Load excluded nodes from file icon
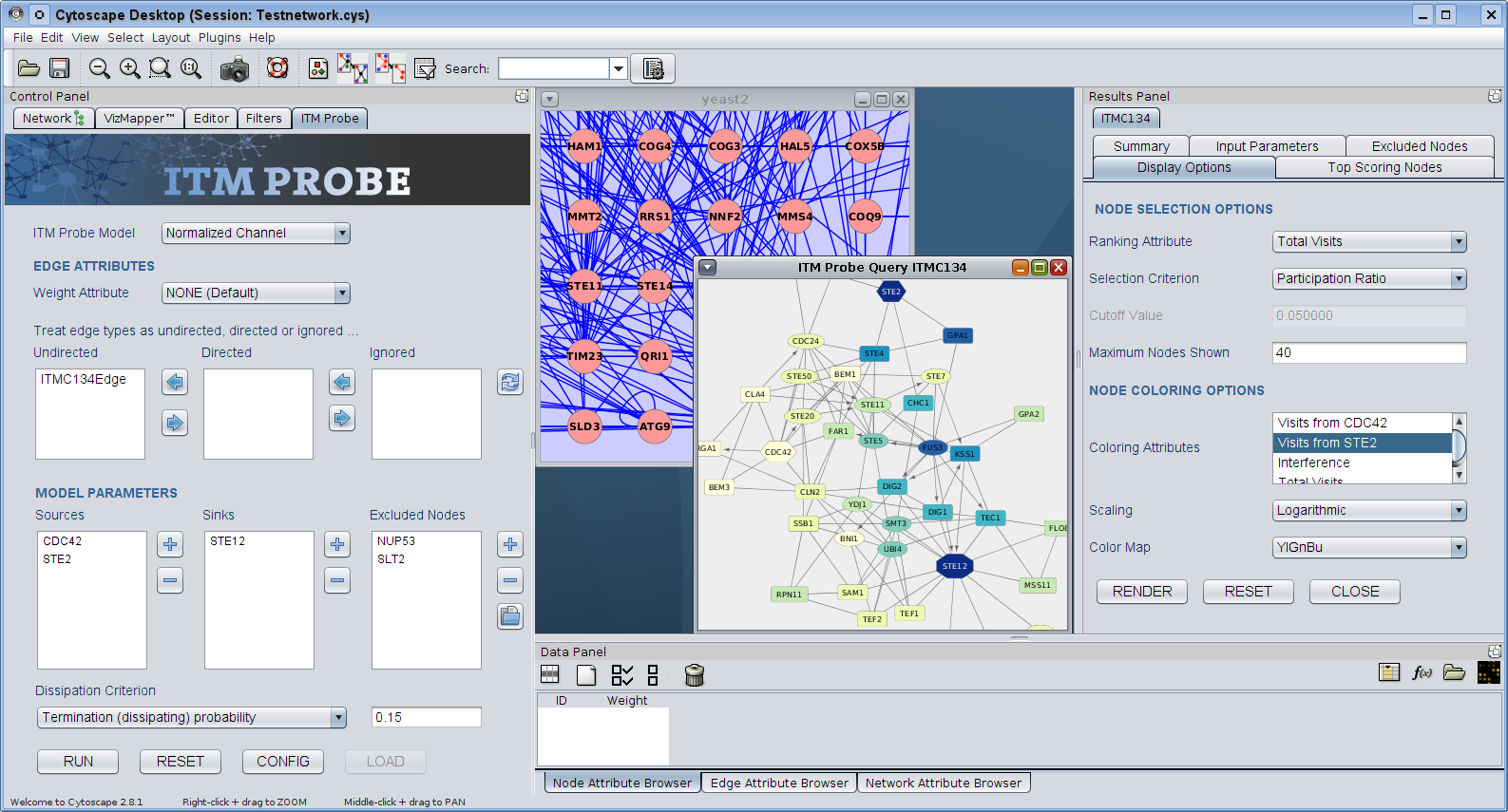 [510, 616]
